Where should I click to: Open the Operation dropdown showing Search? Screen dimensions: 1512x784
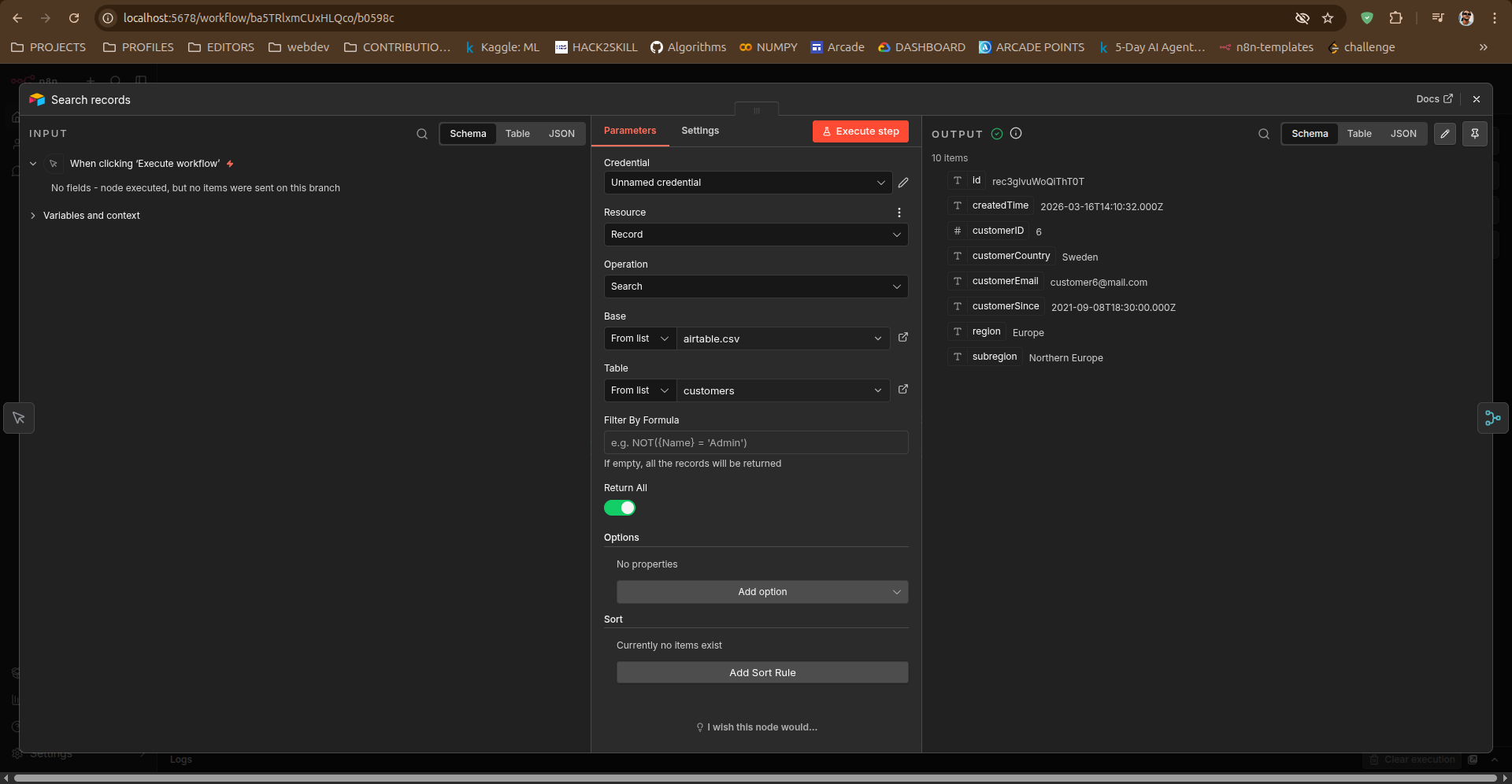755,287
